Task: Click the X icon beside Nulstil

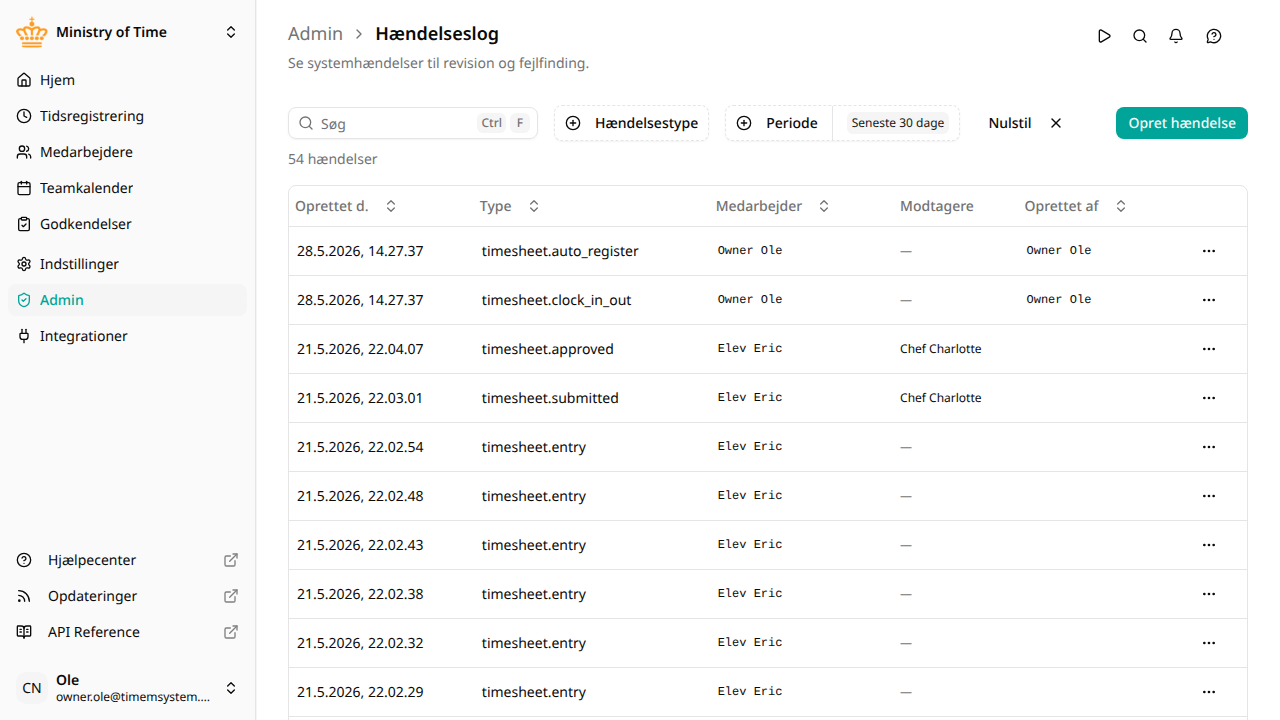Action: coord(1056,123)
